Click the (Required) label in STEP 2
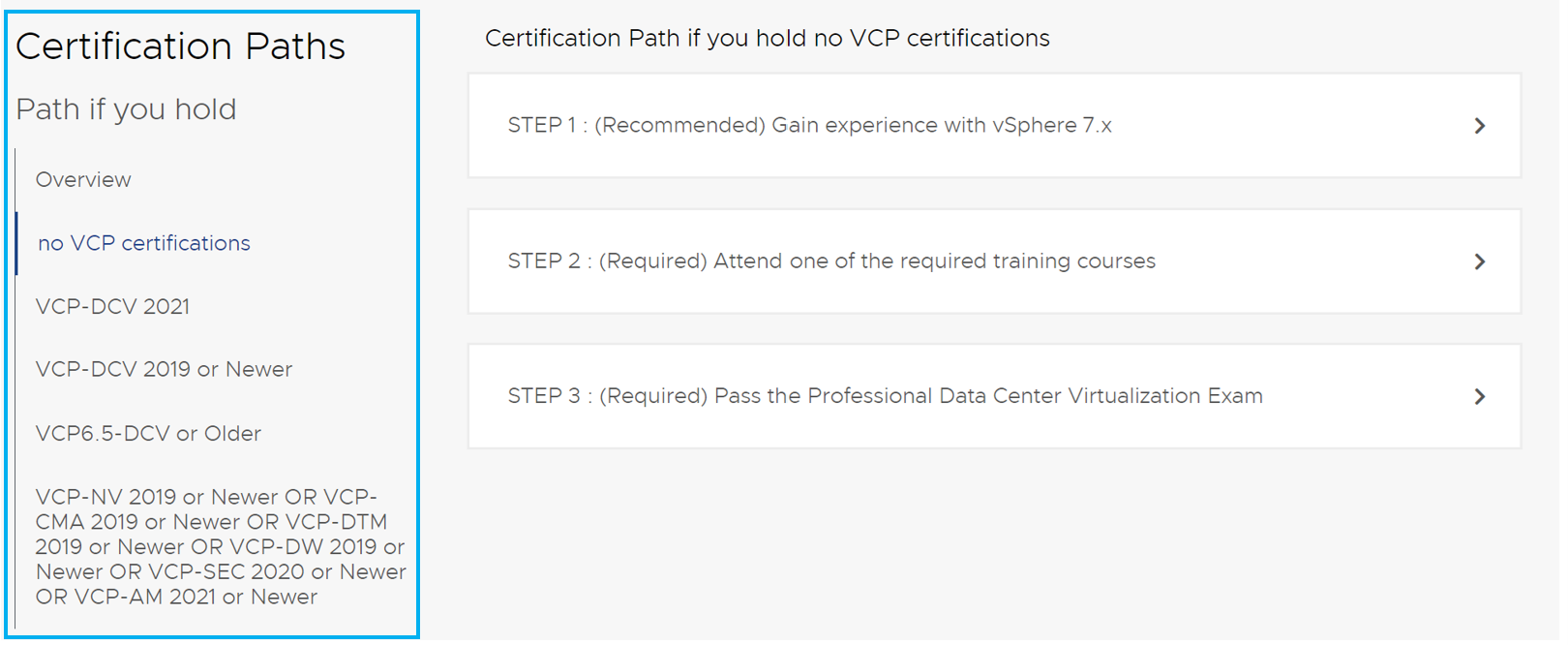Screen dimensions: 1568x645 653,261
